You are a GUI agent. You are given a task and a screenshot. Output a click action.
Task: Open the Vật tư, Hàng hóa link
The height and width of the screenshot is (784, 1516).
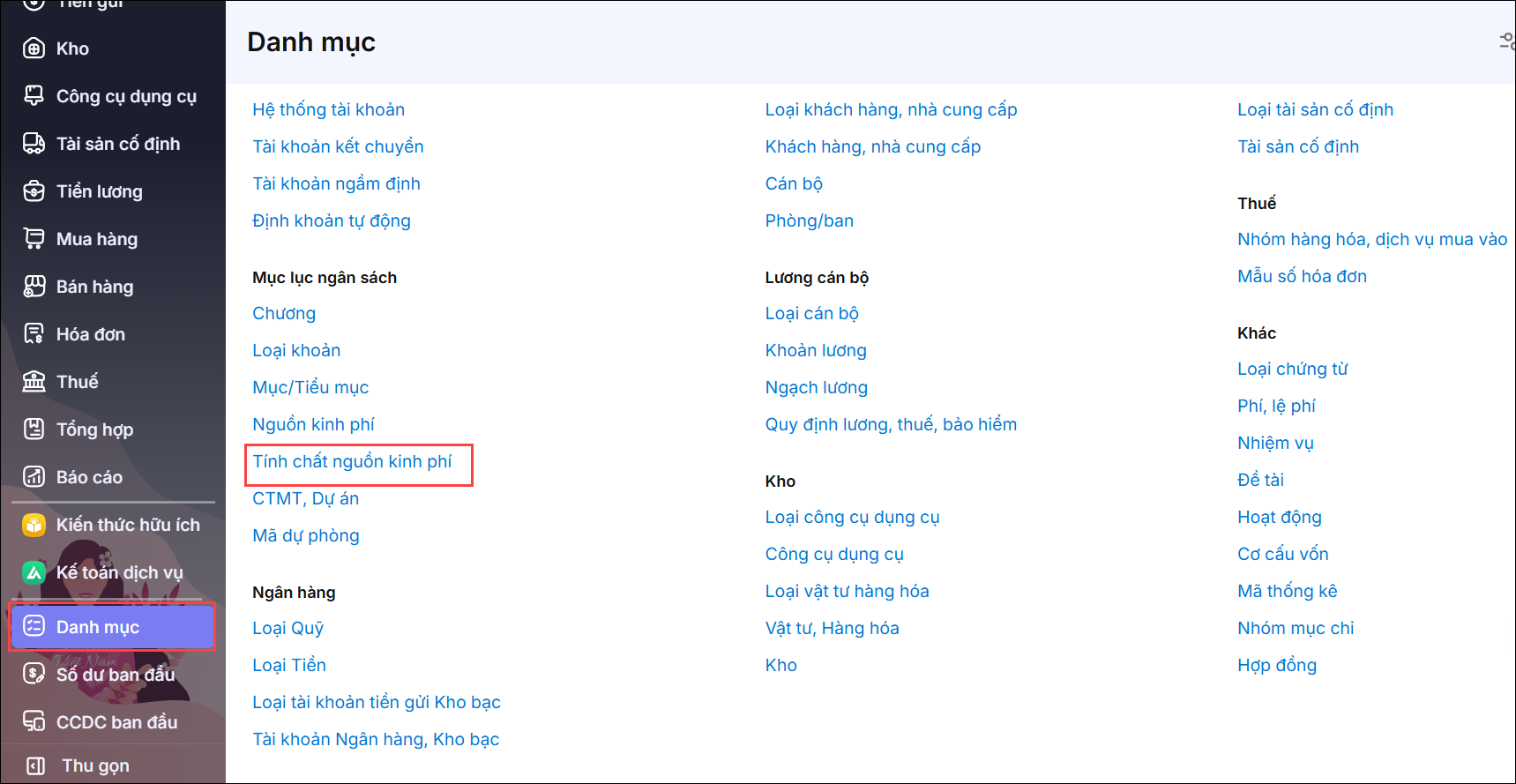pyautogui.click(x=832, y=628)
